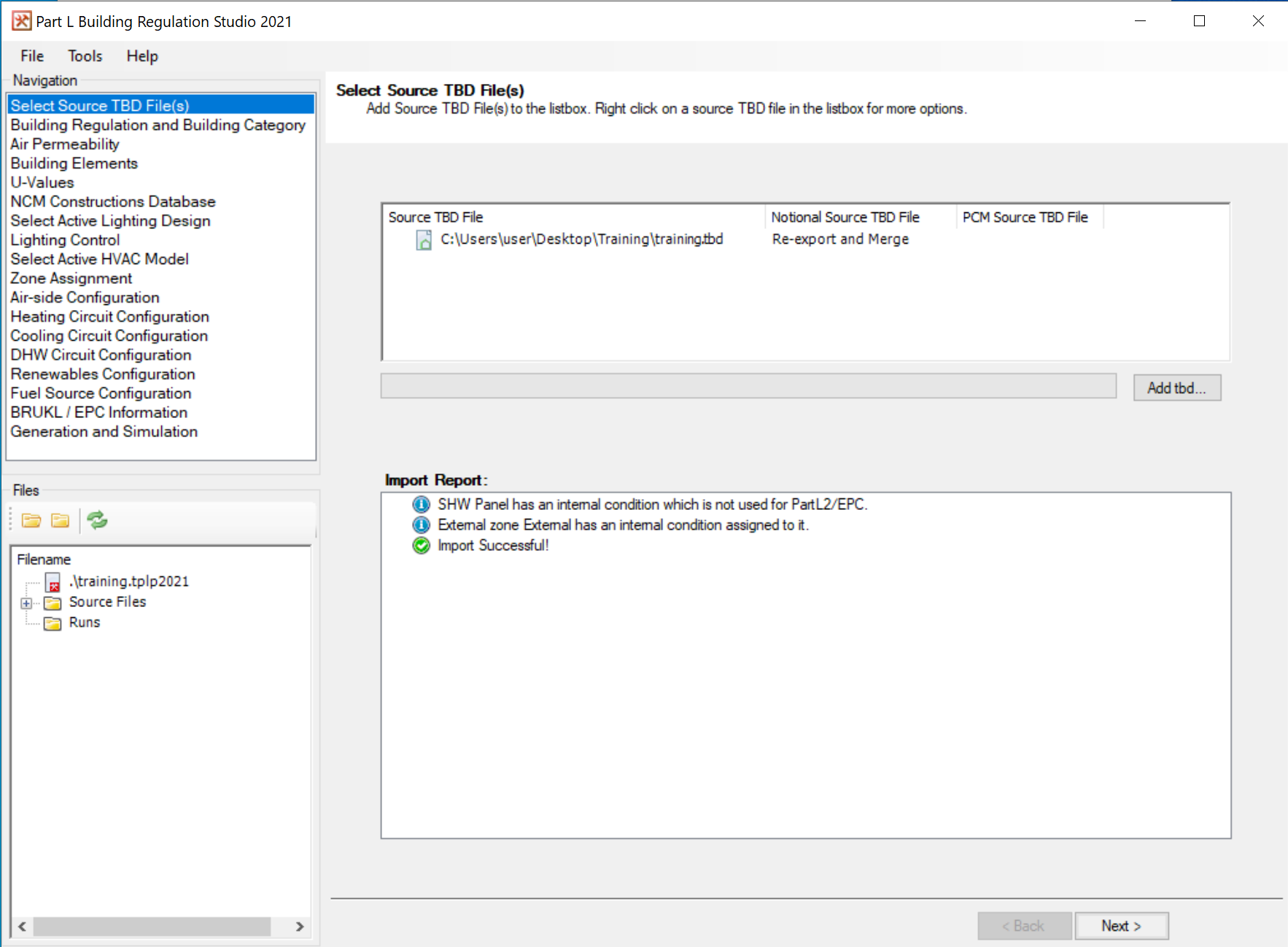Select Building Elements in navigation list
Screen dimensions: 1288x947
tap(74, 163)
